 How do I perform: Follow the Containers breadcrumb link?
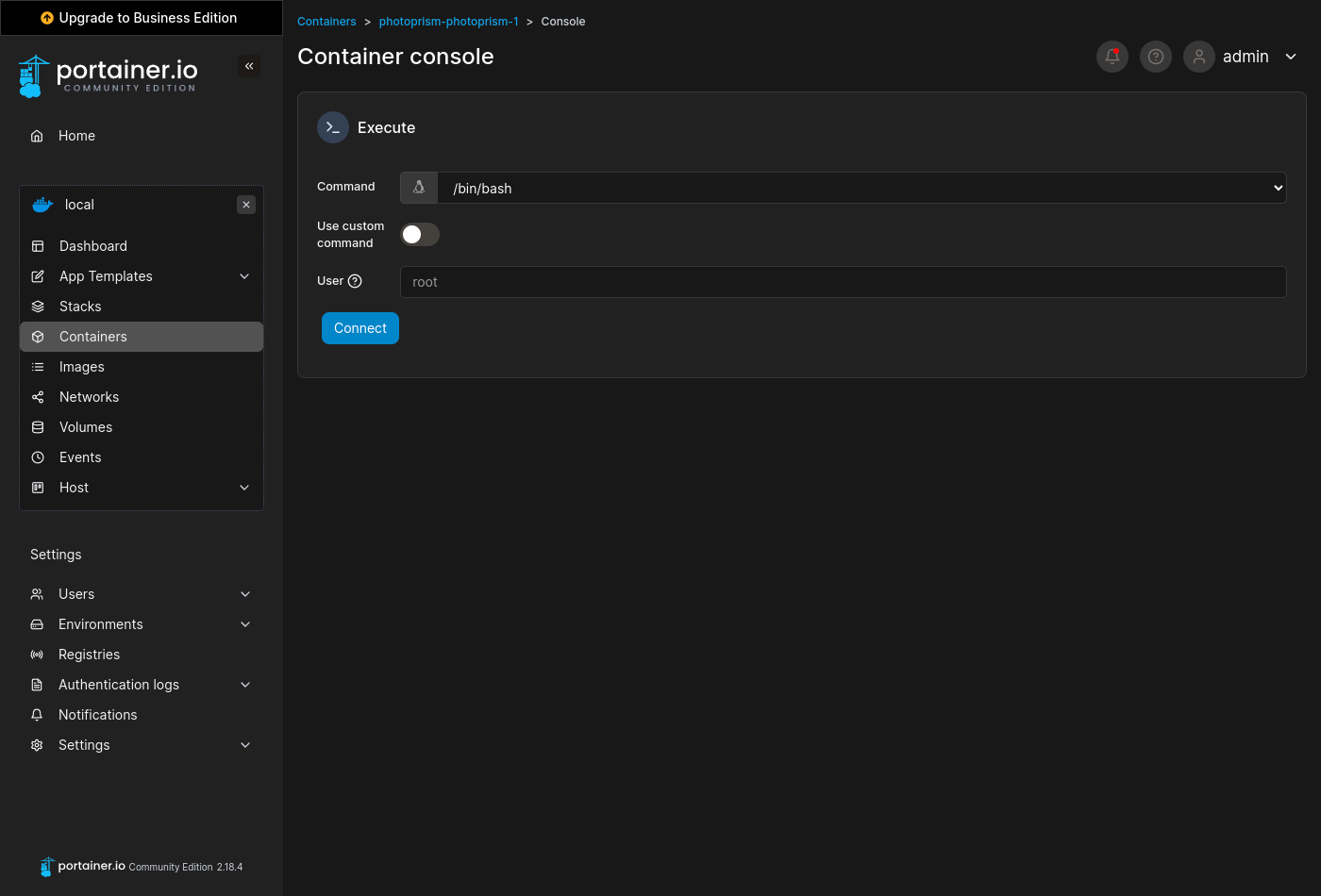click(x=326, y=22)
